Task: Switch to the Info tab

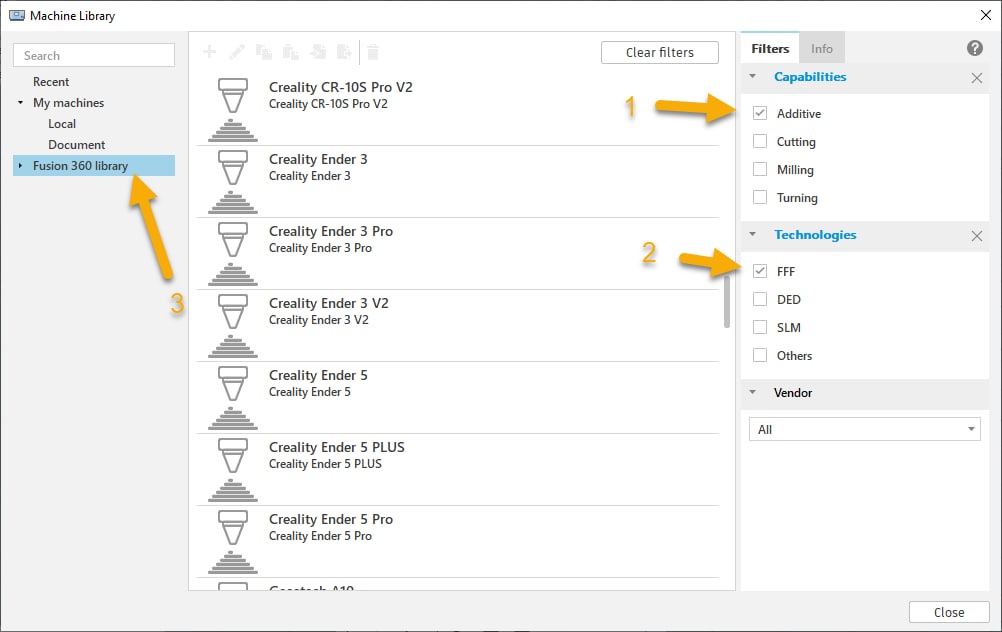Action: [822, 49]
